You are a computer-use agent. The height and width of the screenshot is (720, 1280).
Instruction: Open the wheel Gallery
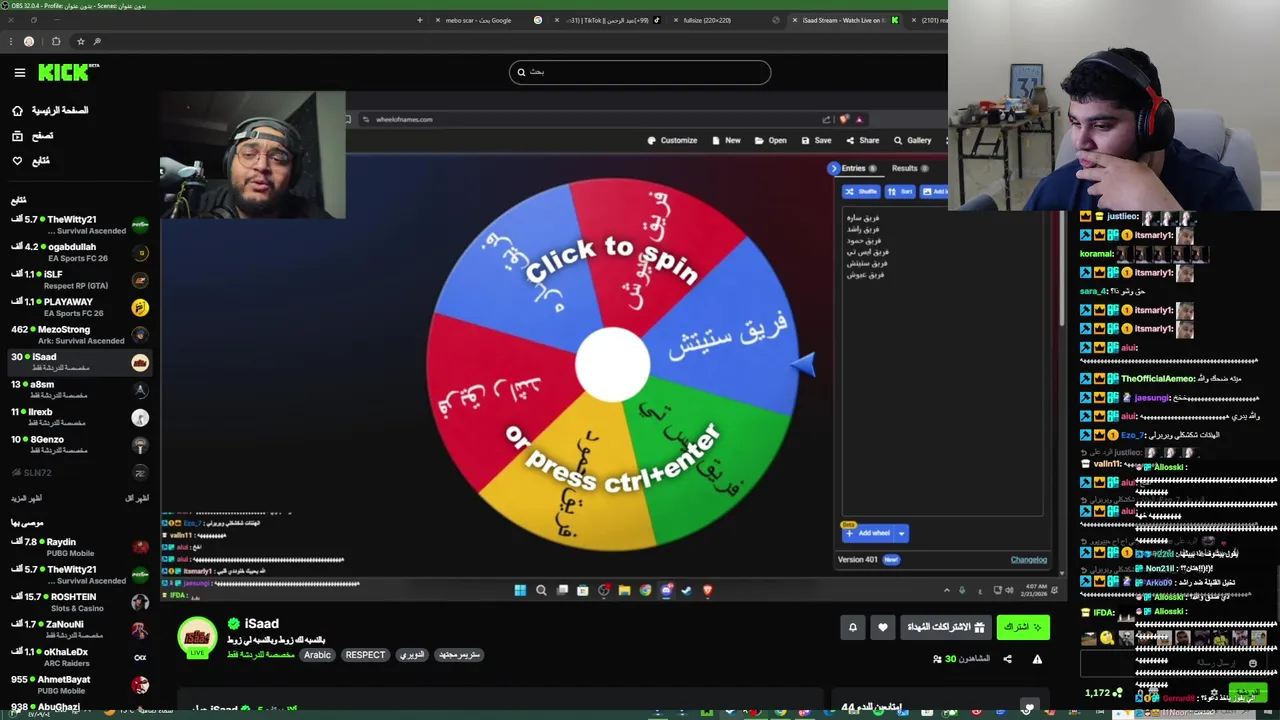[912, 141]
